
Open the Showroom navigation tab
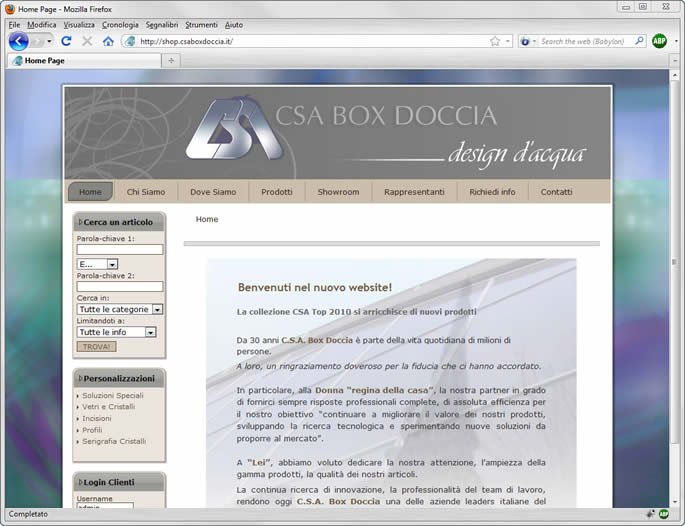338,192
